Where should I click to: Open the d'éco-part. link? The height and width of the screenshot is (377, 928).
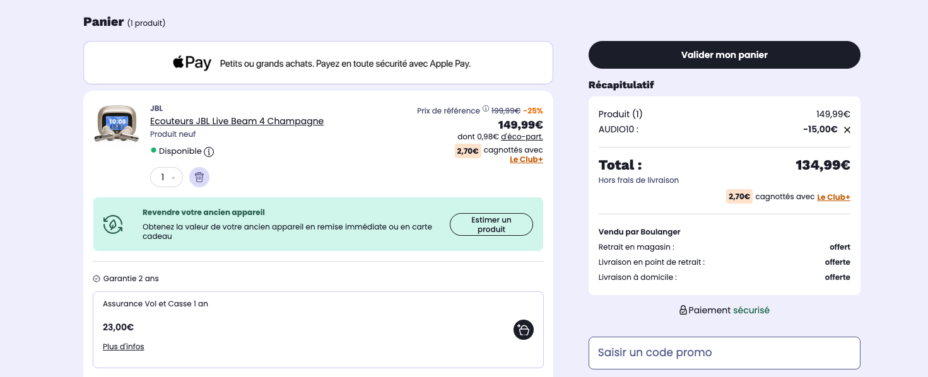coord(521,137)
